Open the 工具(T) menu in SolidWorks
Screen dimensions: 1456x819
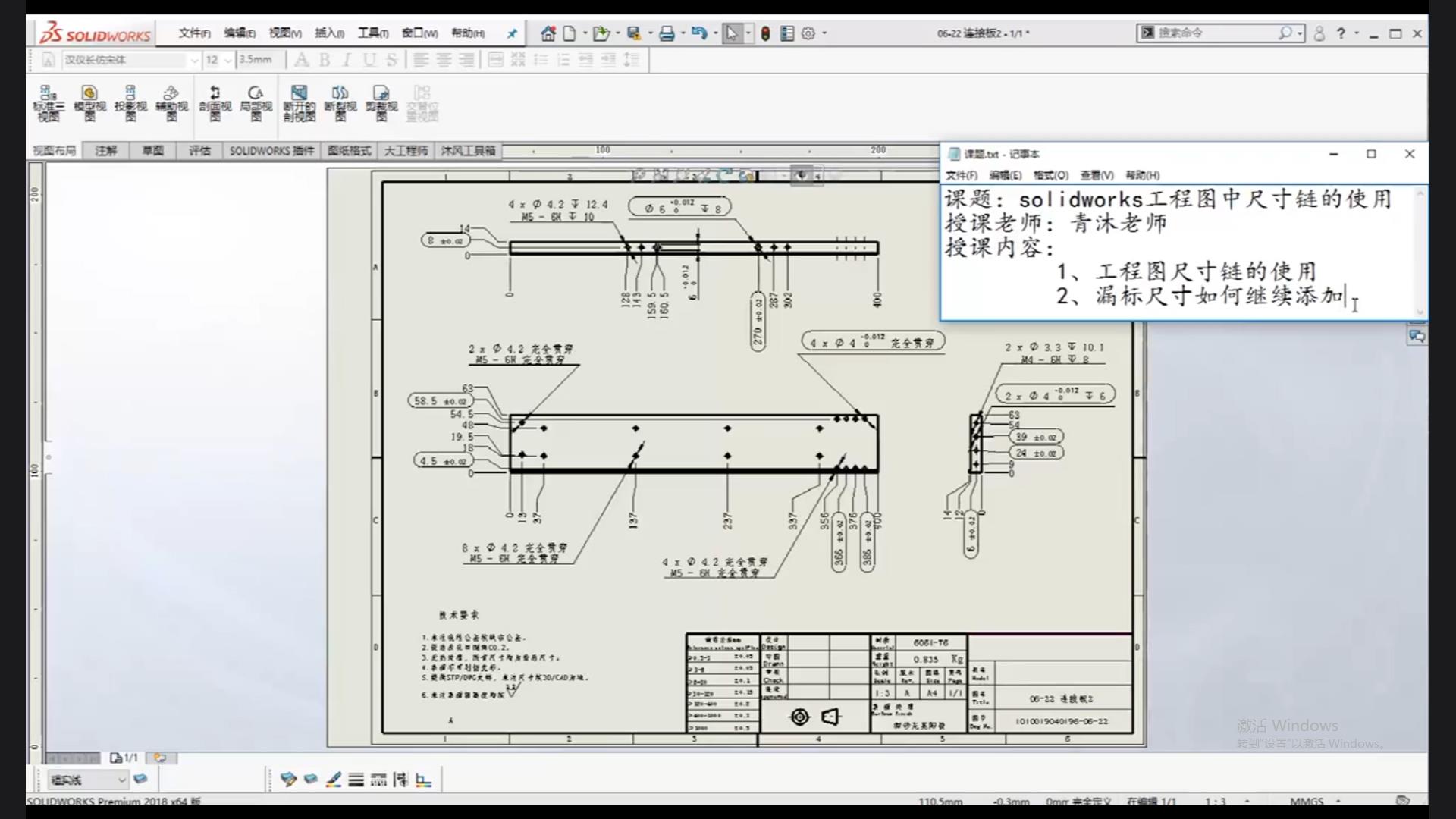[x=373, y=33]
